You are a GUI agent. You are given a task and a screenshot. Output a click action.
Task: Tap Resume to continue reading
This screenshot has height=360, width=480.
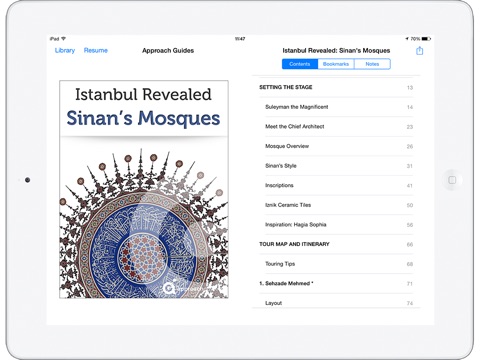point(96,50)
